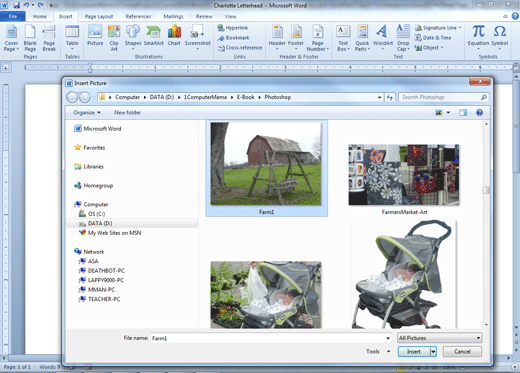The image size is (520, 373).
Task: Insert a Signature Line
Action: 438,28
